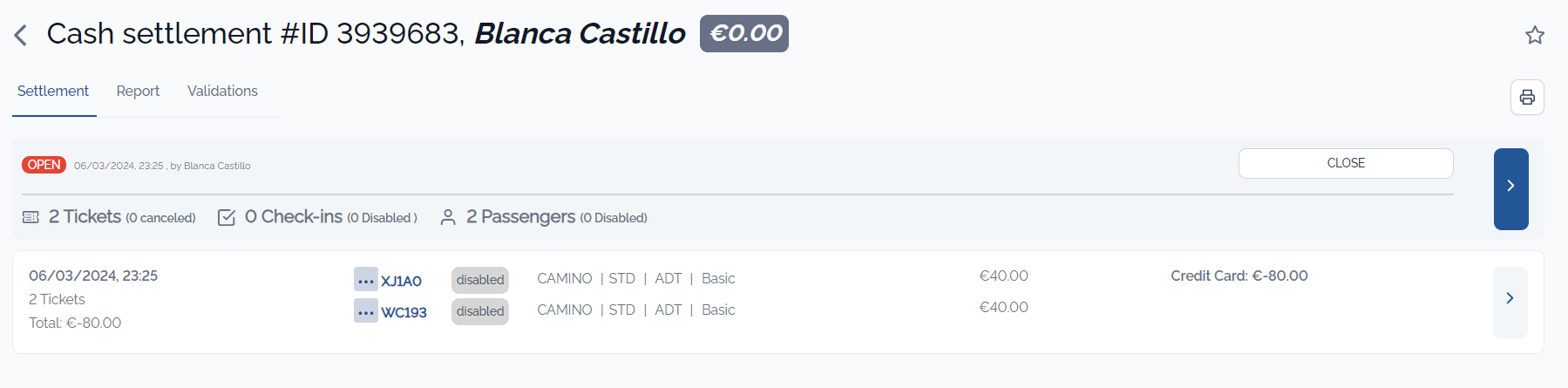This screenshot has height=388, width=1568.
Task: Select the Settlement tab
Action: [x=53, y=91]
